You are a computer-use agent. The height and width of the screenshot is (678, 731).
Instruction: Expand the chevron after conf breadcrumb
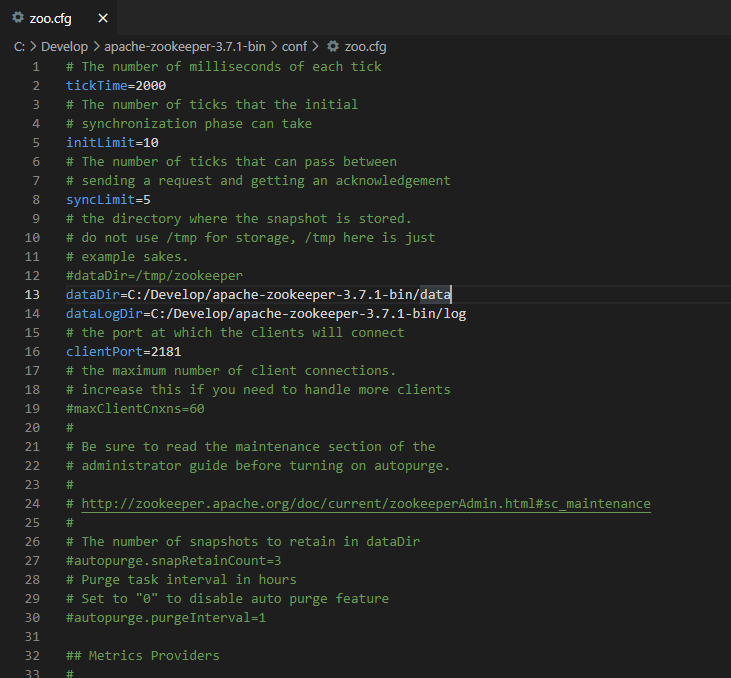pyautogui.click(x=316, y=47)
